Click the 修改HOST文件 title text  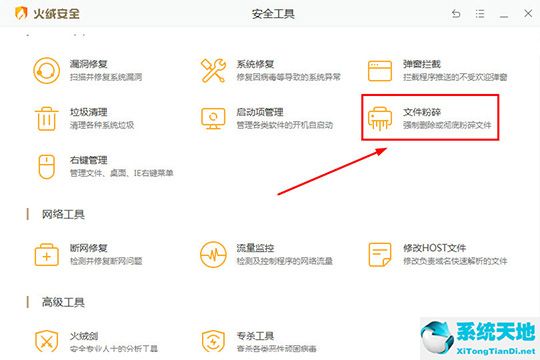coord(435,248)
